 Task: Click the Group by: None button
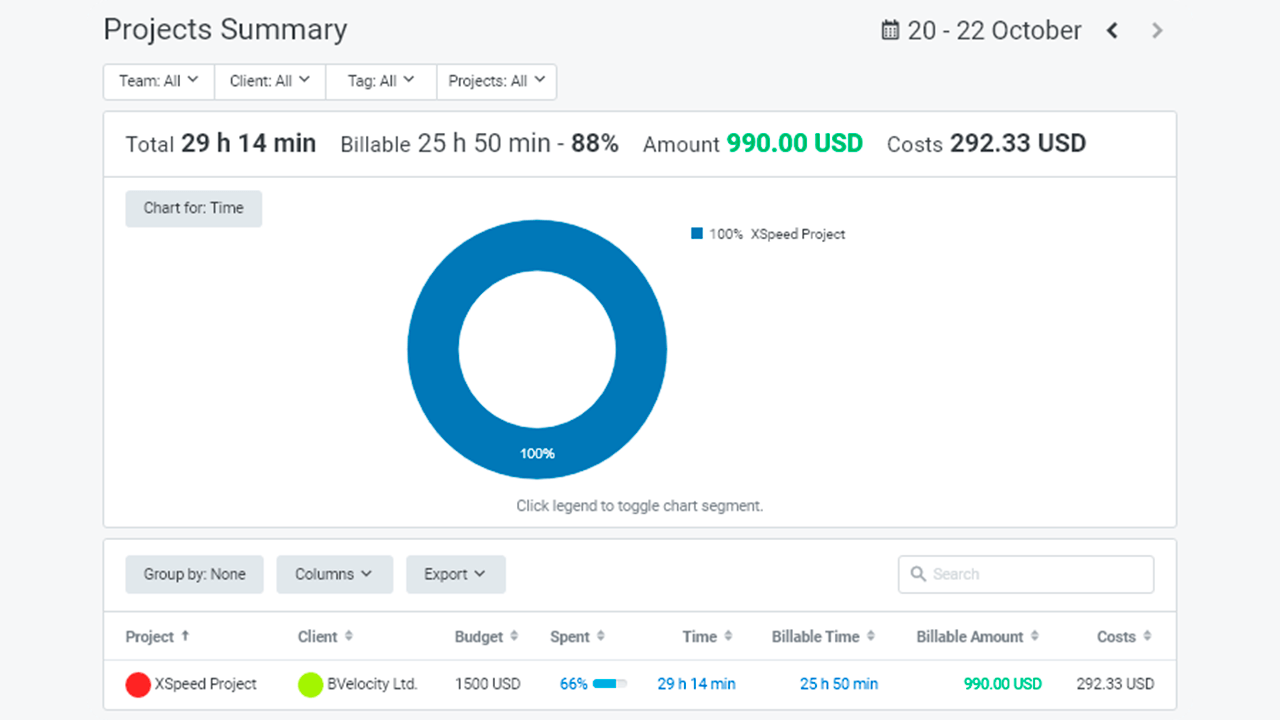194,574
